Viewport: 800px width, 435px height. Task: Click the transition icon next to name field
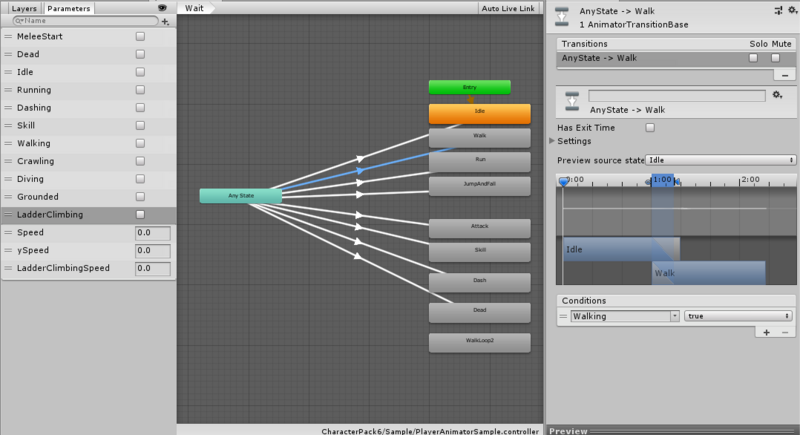(572, 101)
